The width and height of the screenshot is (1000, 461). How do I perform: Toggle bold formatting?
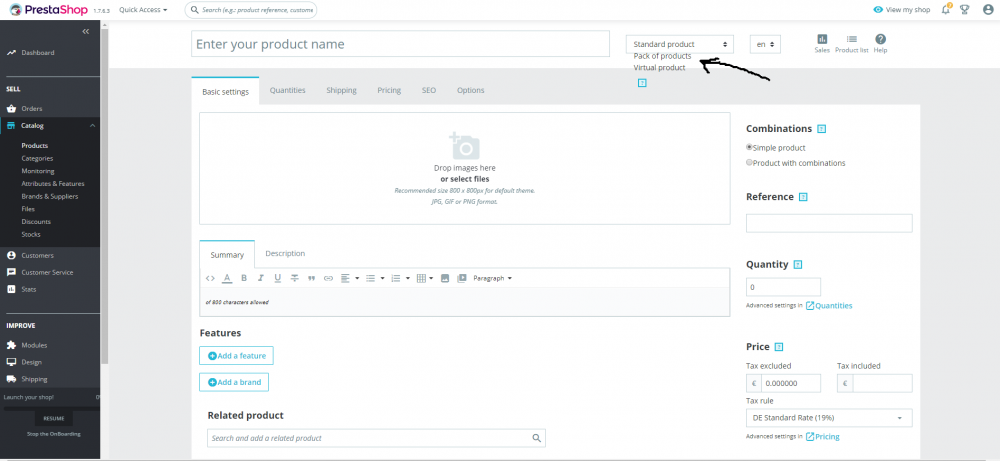244,278
